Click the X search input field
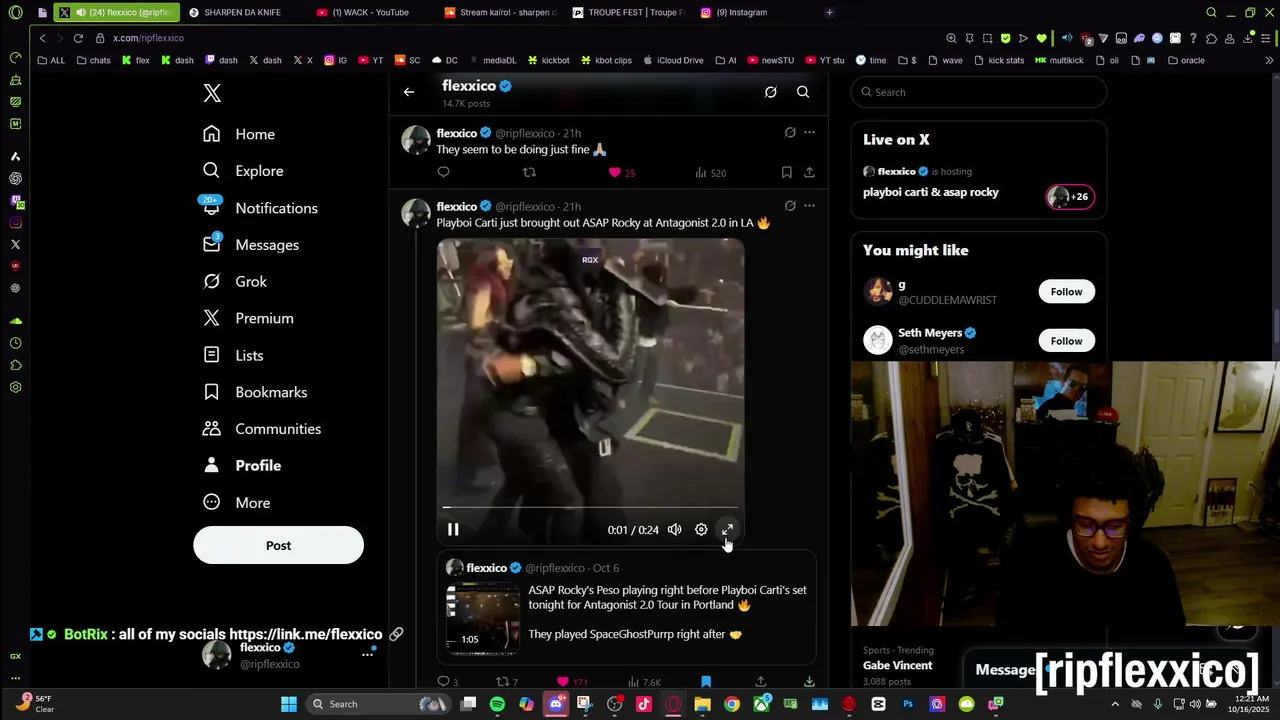 click(x=978, y=92)
